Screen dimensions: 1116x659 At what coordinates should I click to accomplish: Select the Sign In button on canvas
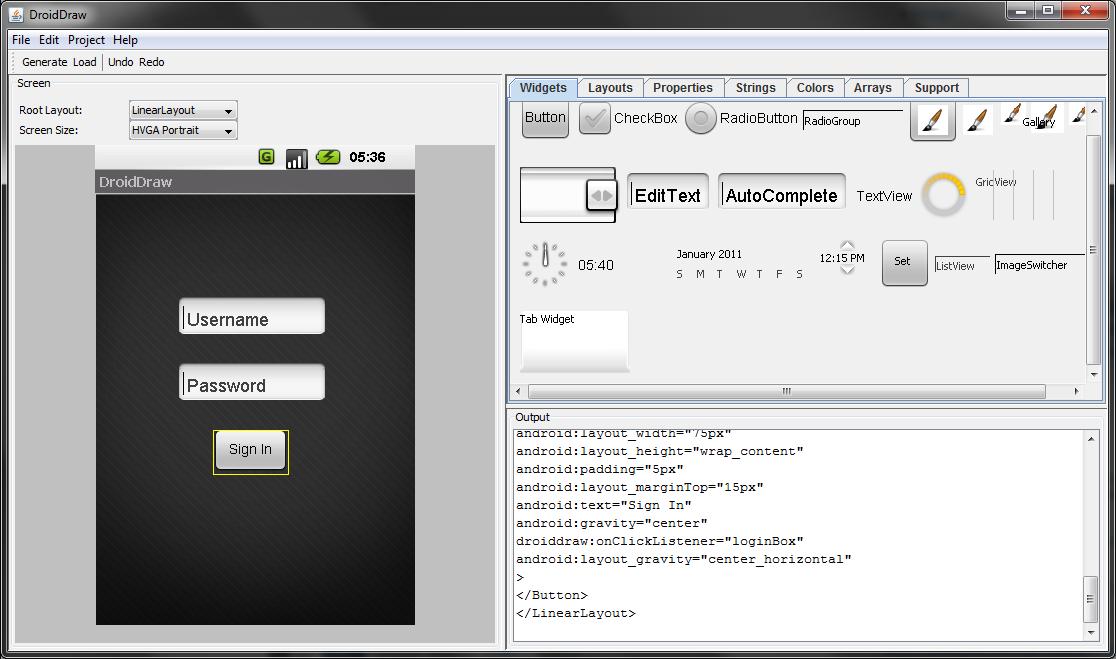pos(251,451)
